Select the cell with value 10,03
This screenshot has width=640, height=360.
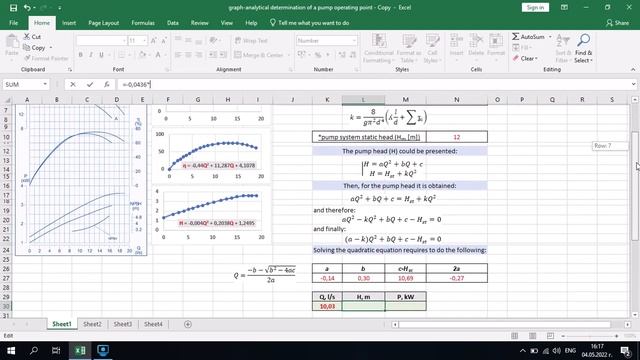point(327,306)
